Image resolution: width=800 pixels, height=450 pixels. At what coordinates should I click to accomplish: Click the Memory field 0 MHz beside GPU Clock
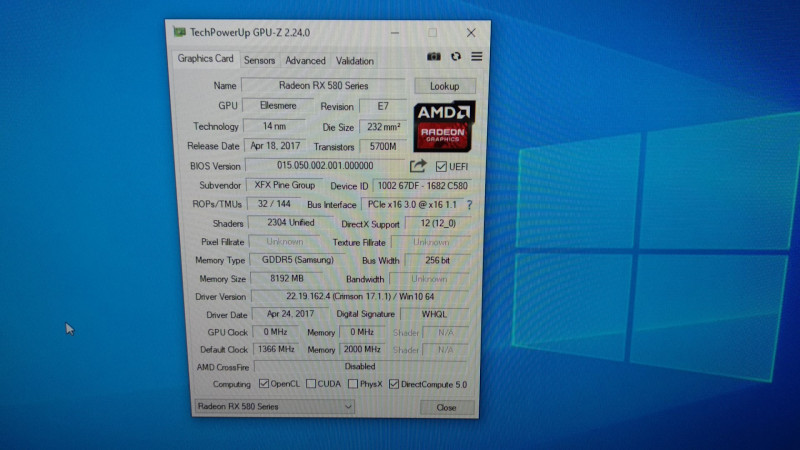pyautogui.click(x=362, y=332)
